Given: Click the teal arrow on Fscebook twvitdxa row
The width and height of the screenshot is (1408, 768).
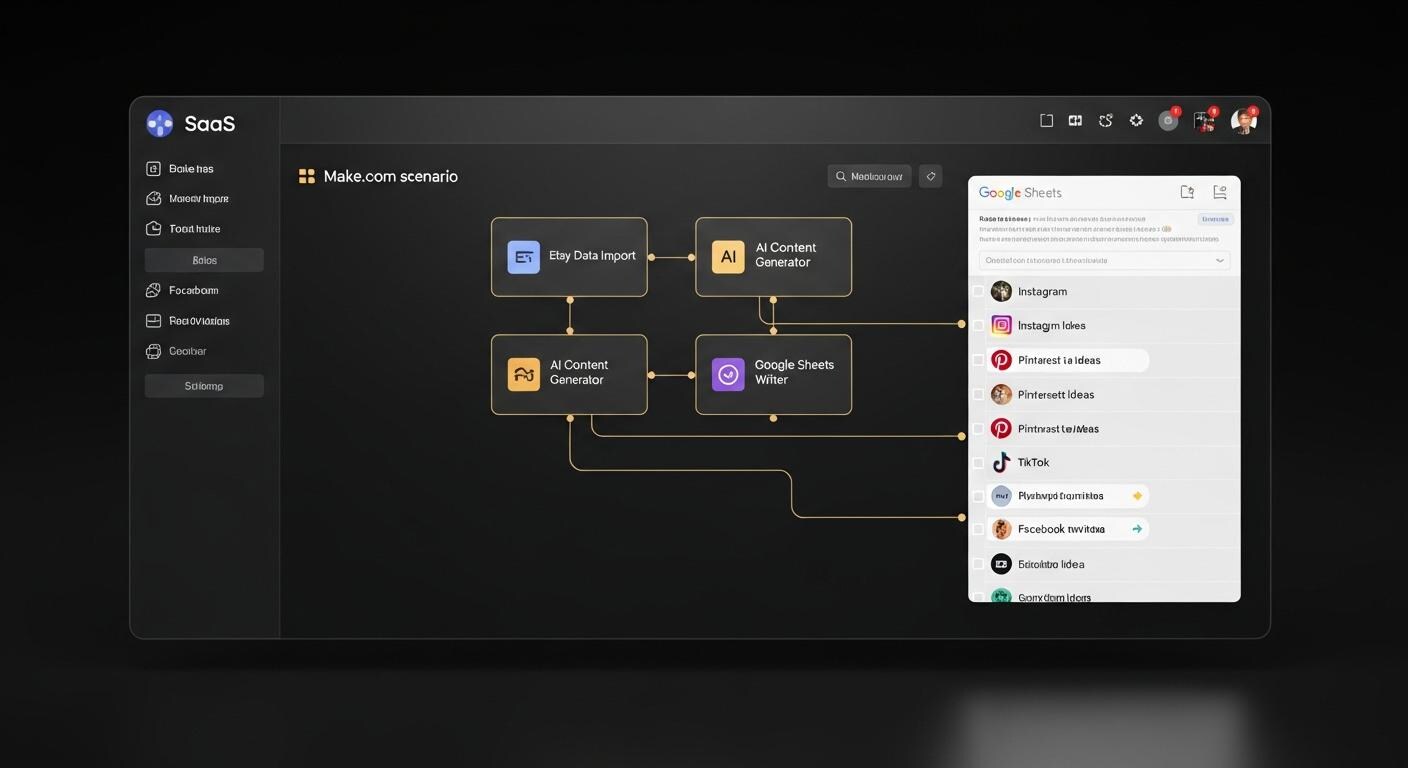Looking at the screenshot, I should pyautogui.click(x=1137, y=529).
